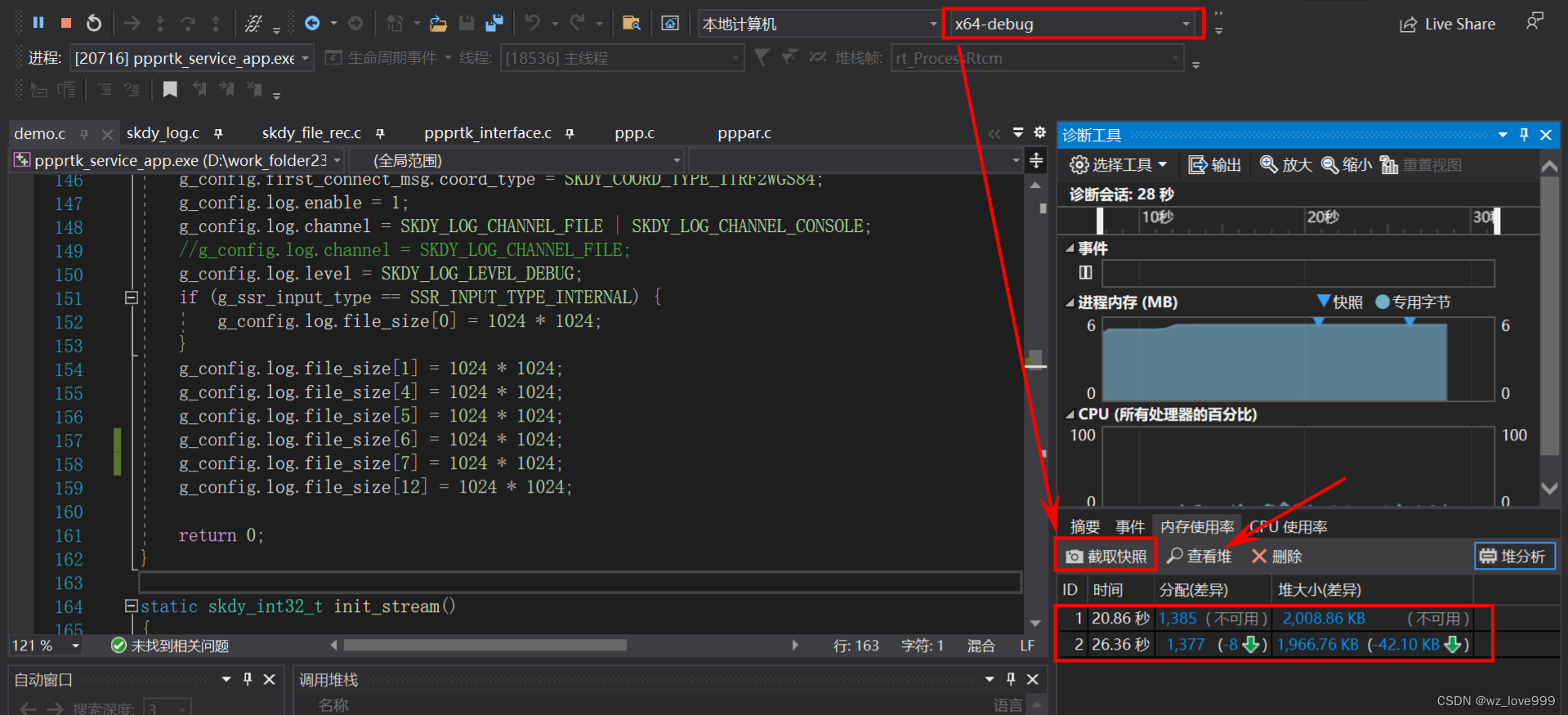The image size is (1568, 715).
Task: Open heap size link 2,008.86 KB
Action: (1324, 619)
